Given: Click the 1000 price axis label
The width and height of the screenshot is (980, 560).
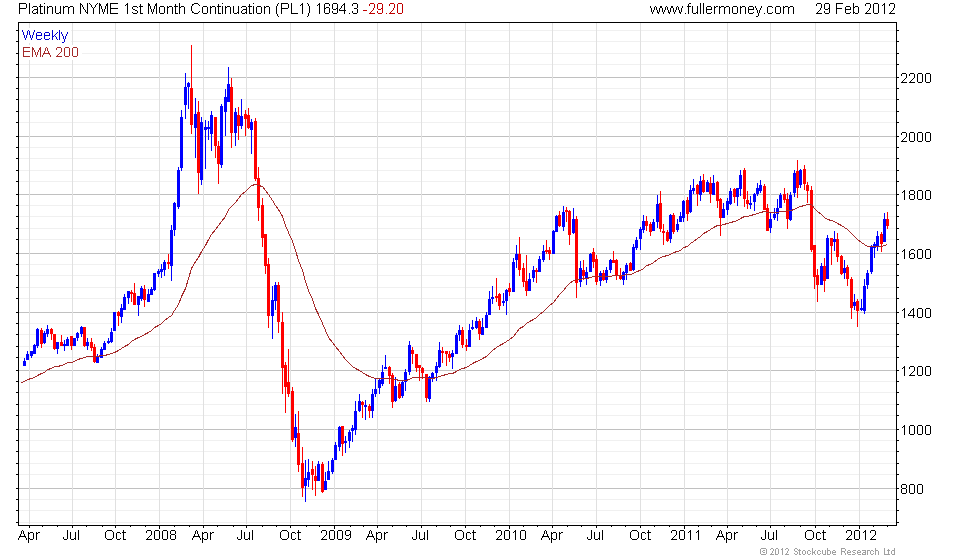Looking at the screenshot, I should coord(916,430).
